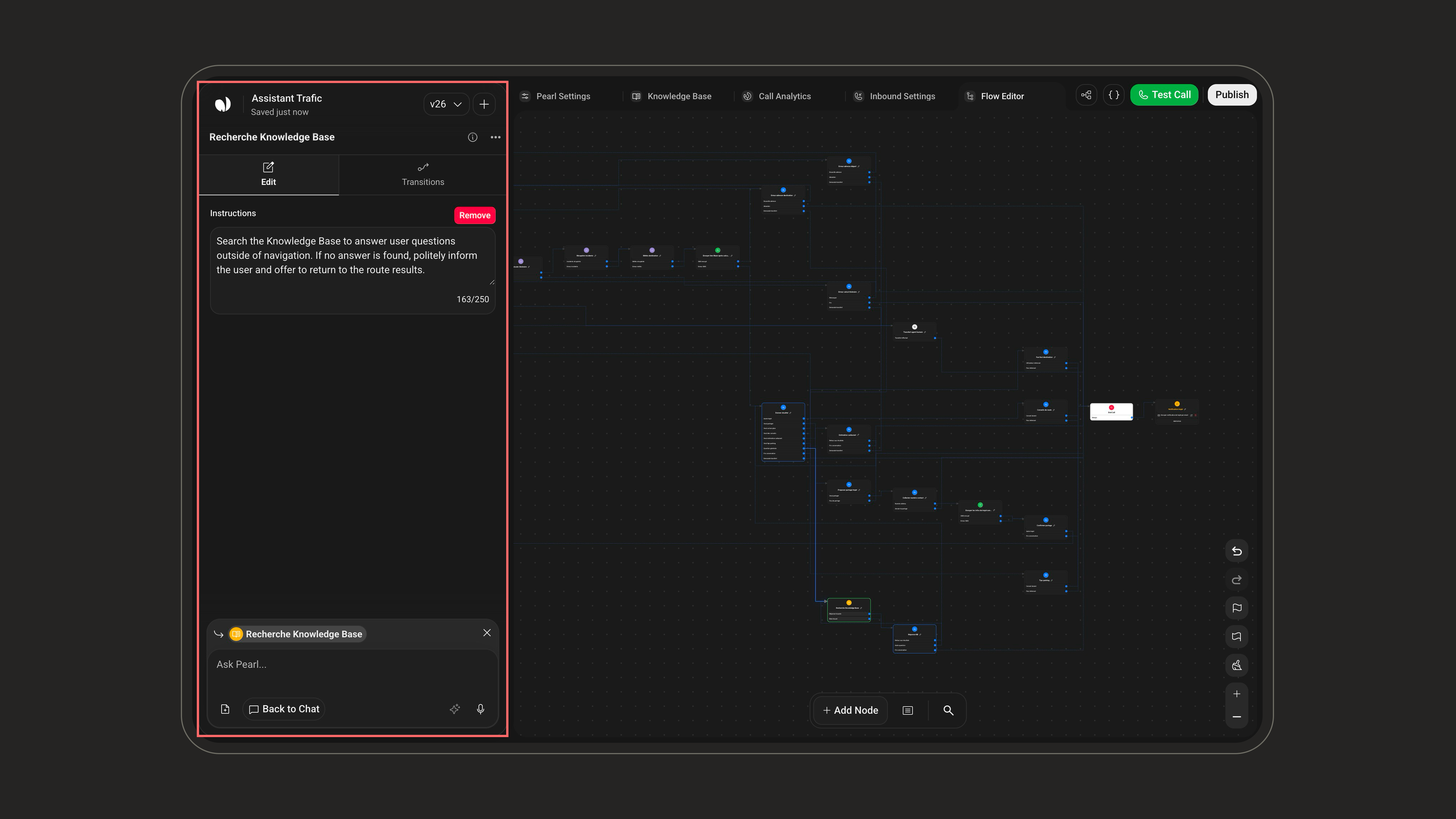1456x819 pixels.
Task: Click the sparkle enhance icon
Action: 454,709
